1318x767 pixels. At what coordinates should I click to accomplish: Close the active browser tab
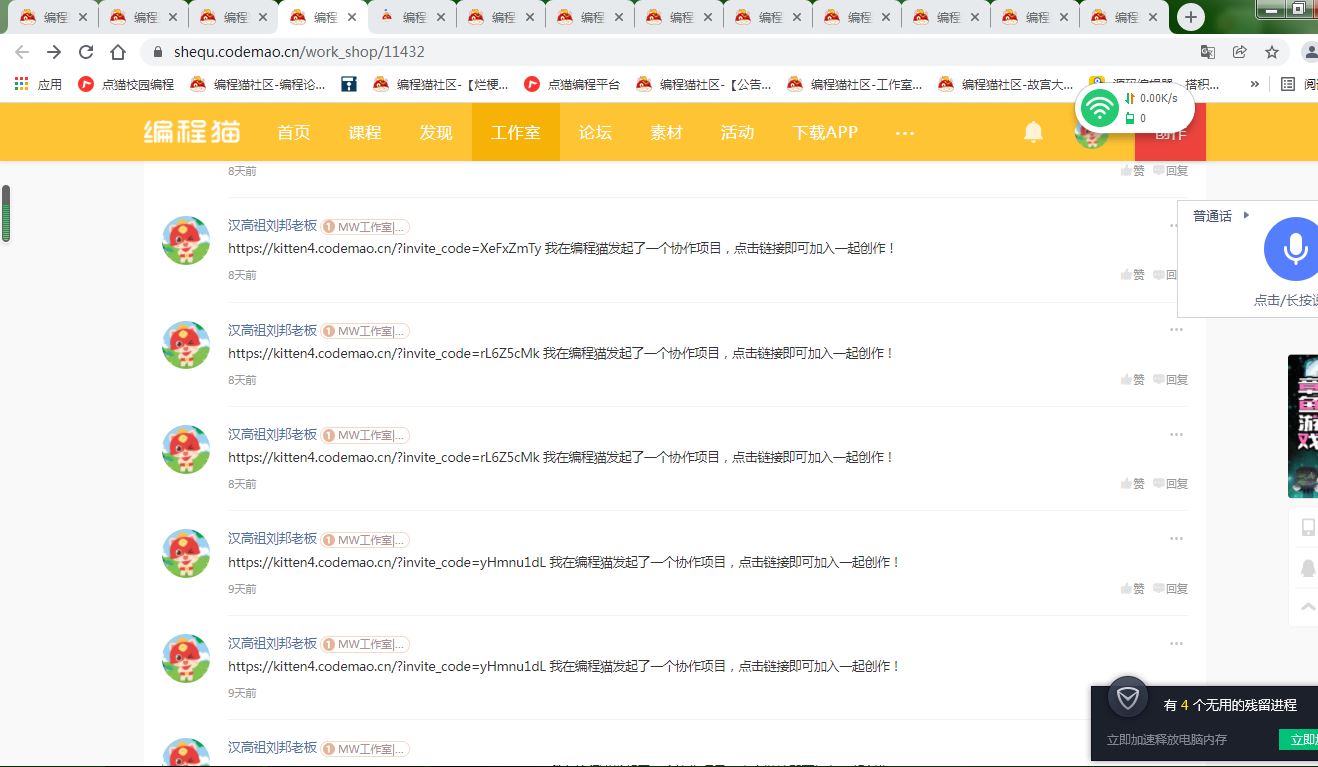tap(351, 17)
